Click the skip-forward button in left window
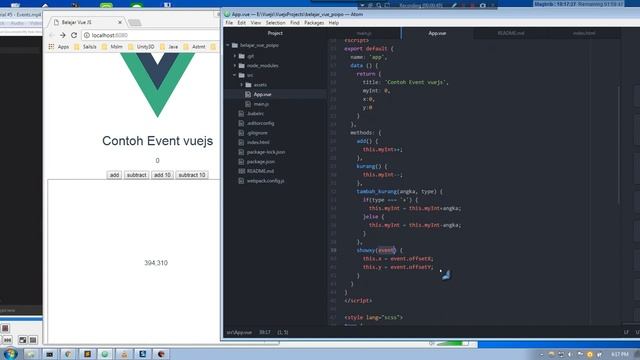640x360 pixels. [7, 340]
